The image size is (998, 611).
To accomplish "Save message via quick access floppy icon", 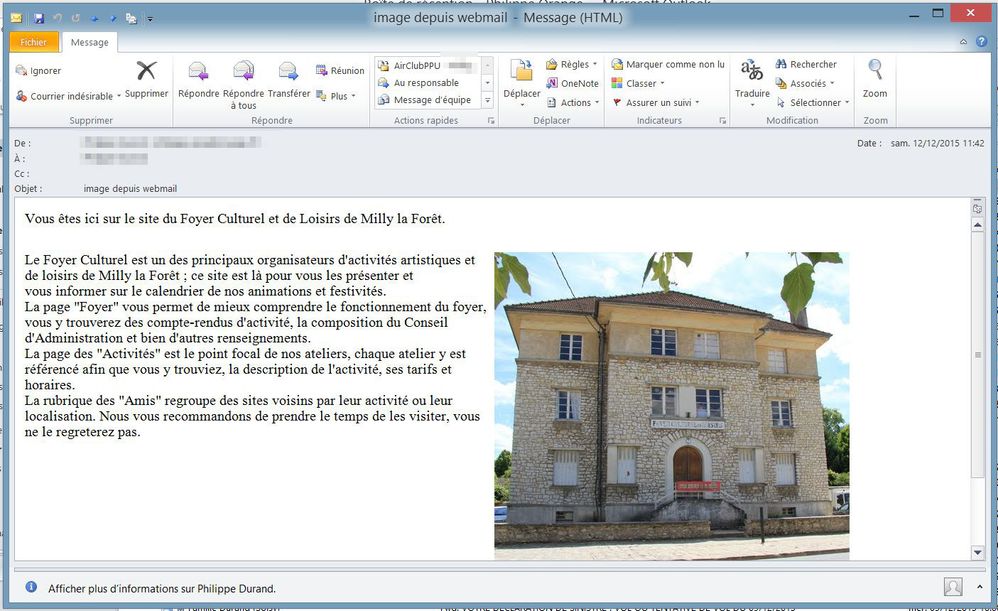I will (39, 18).
